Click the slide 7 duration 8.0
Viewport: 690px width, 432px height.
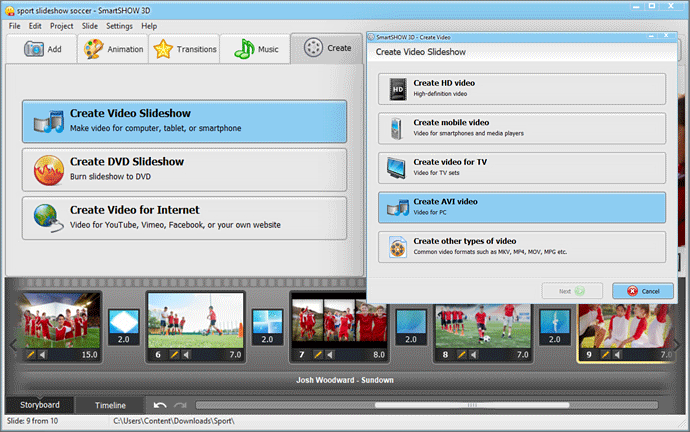pos(378,355)
